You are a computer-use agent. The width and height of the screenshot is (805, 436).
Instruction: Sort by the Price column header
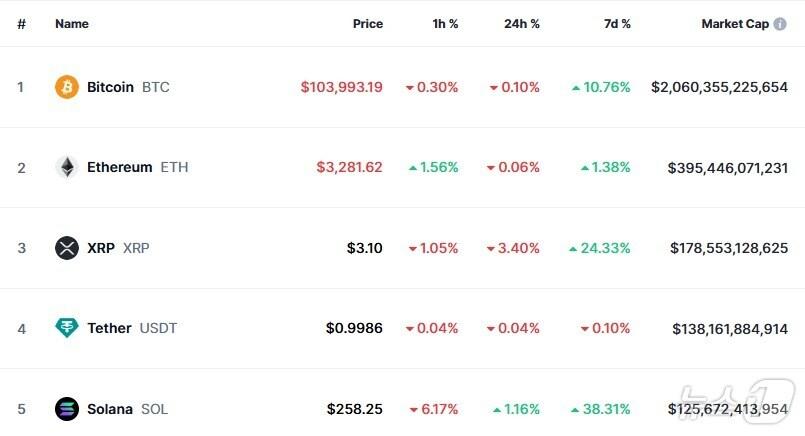coord(367,24)
